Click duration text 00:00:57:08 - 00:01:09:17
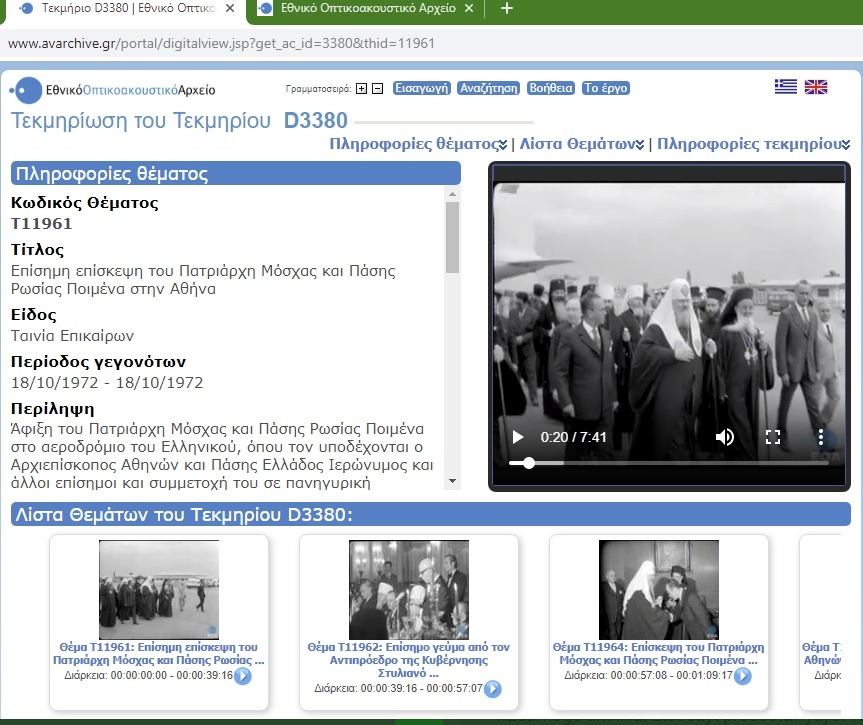 pyautogui.click(x=671, y=675)
